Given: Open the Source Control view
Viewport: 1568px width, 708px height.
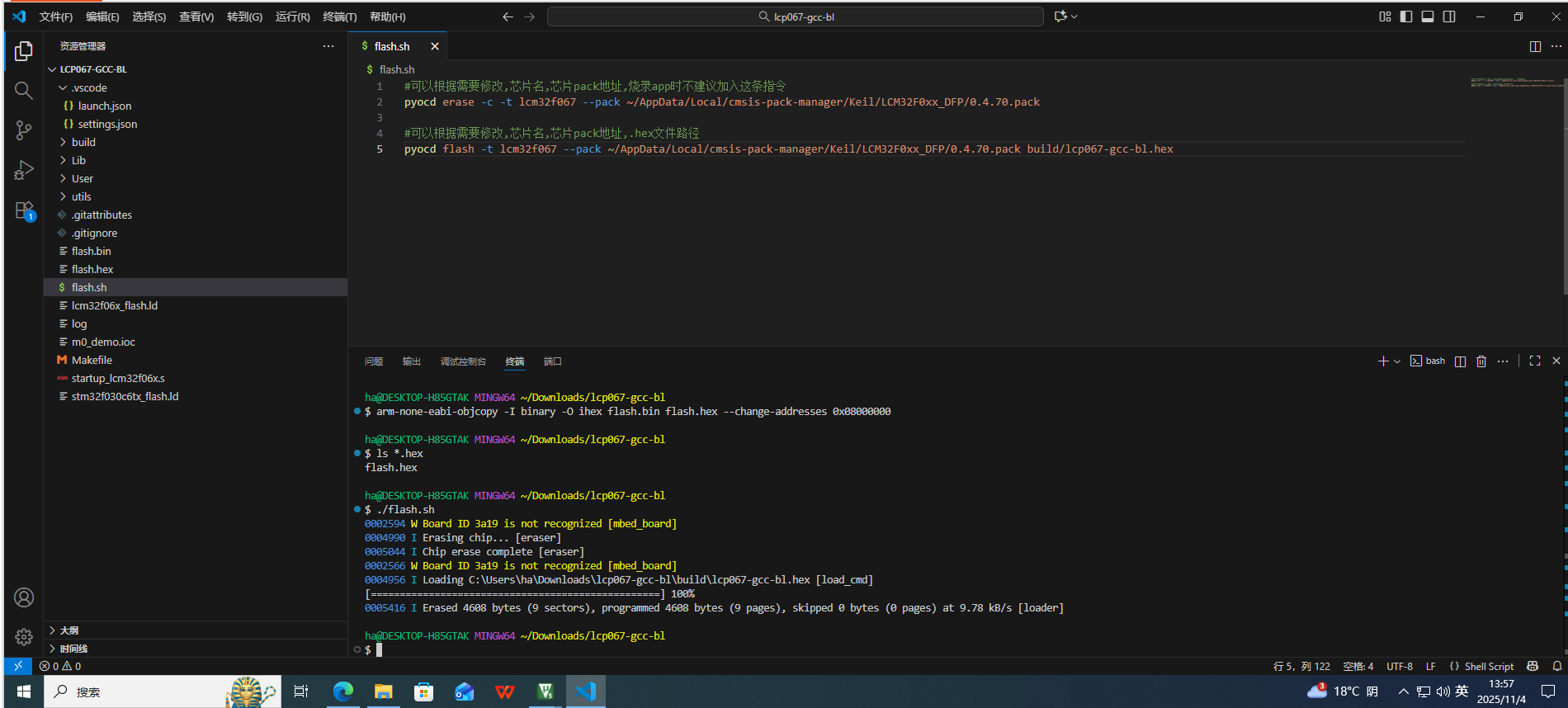Looking at the screenshot, I should click(24, 130).
